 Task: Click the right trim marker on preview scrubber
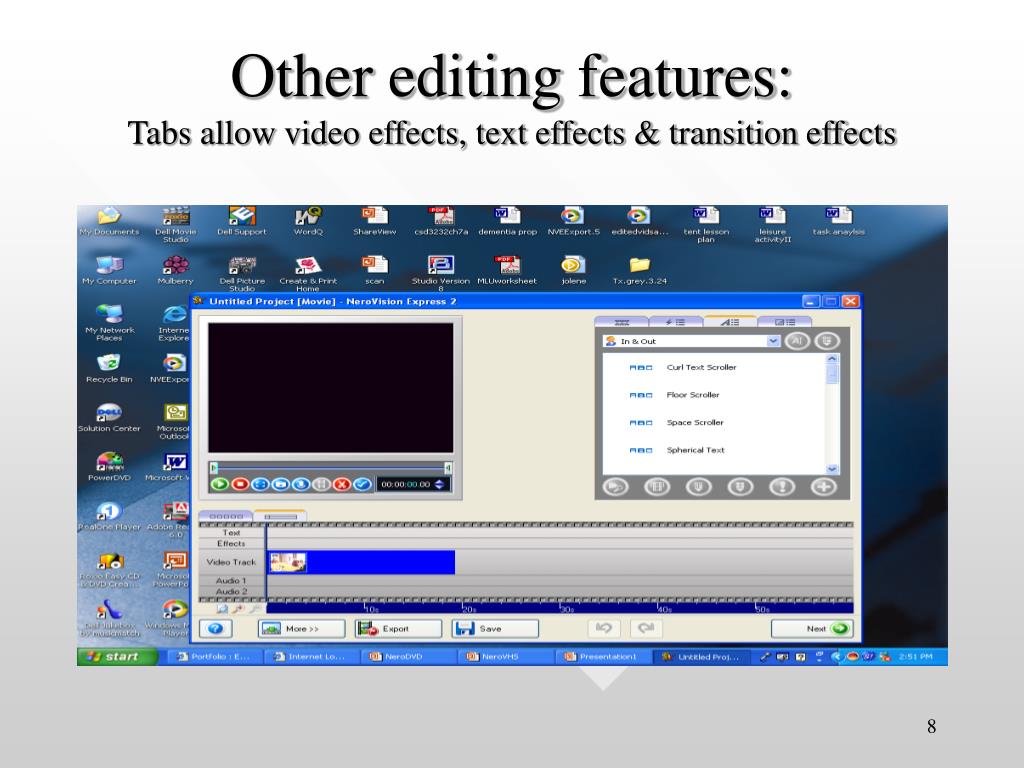point(448,468)
